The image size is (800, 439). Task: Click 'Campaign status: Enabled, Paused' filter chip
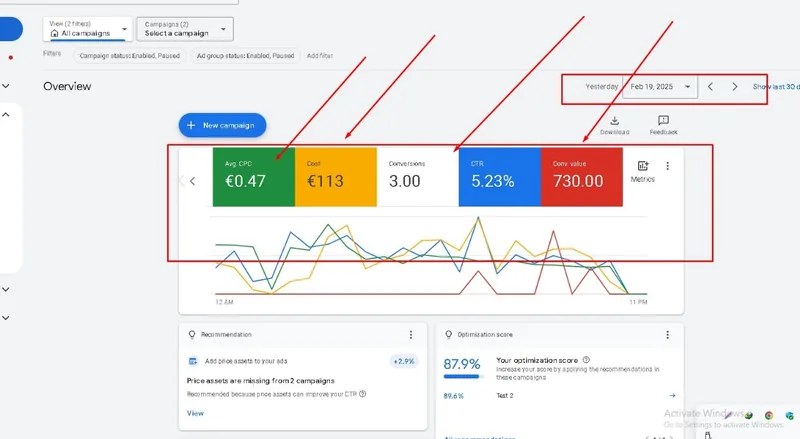(130, 56)
